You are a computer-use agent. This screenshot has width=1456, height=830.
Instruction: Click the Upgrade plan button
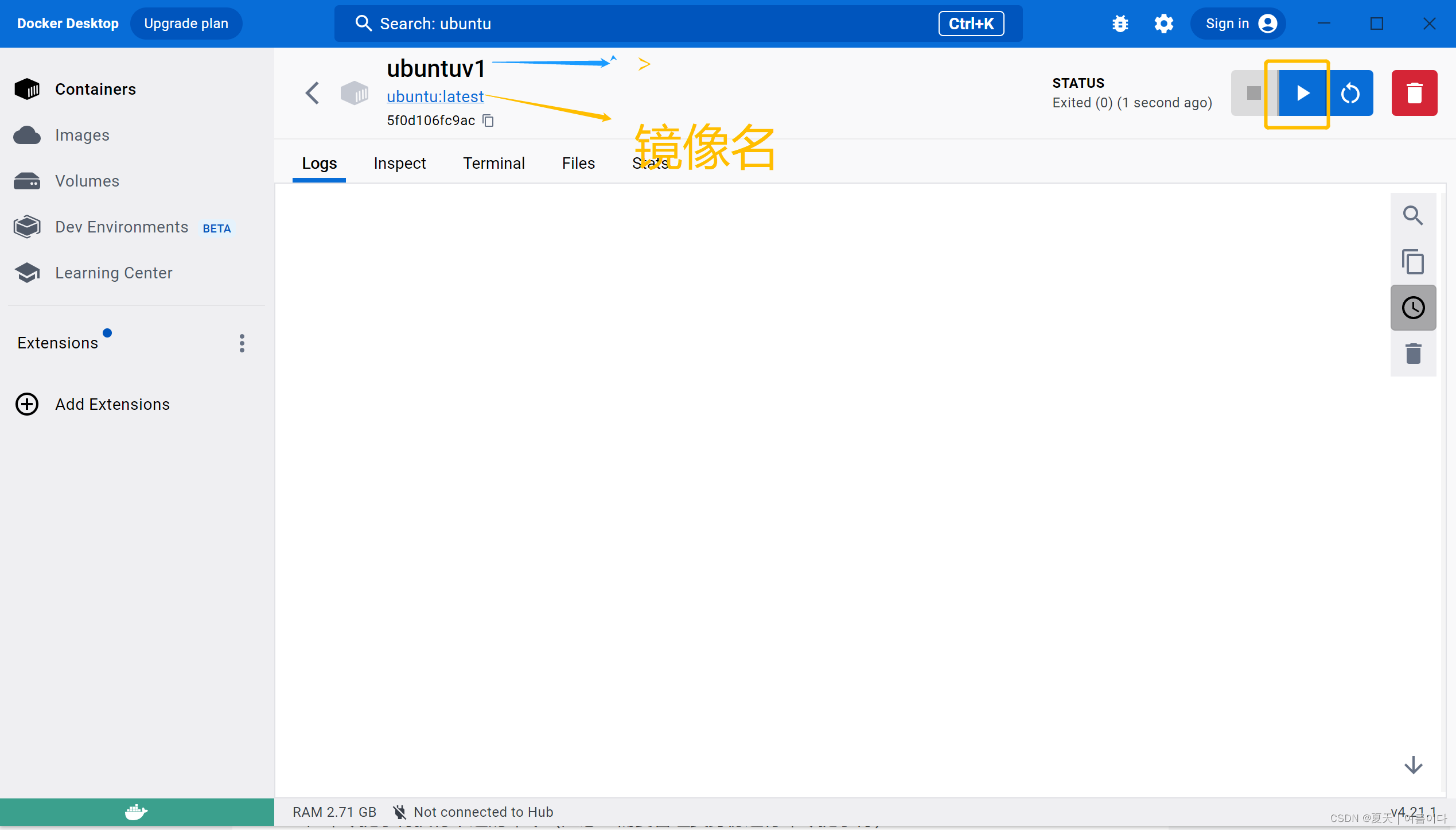pos(186,24)
